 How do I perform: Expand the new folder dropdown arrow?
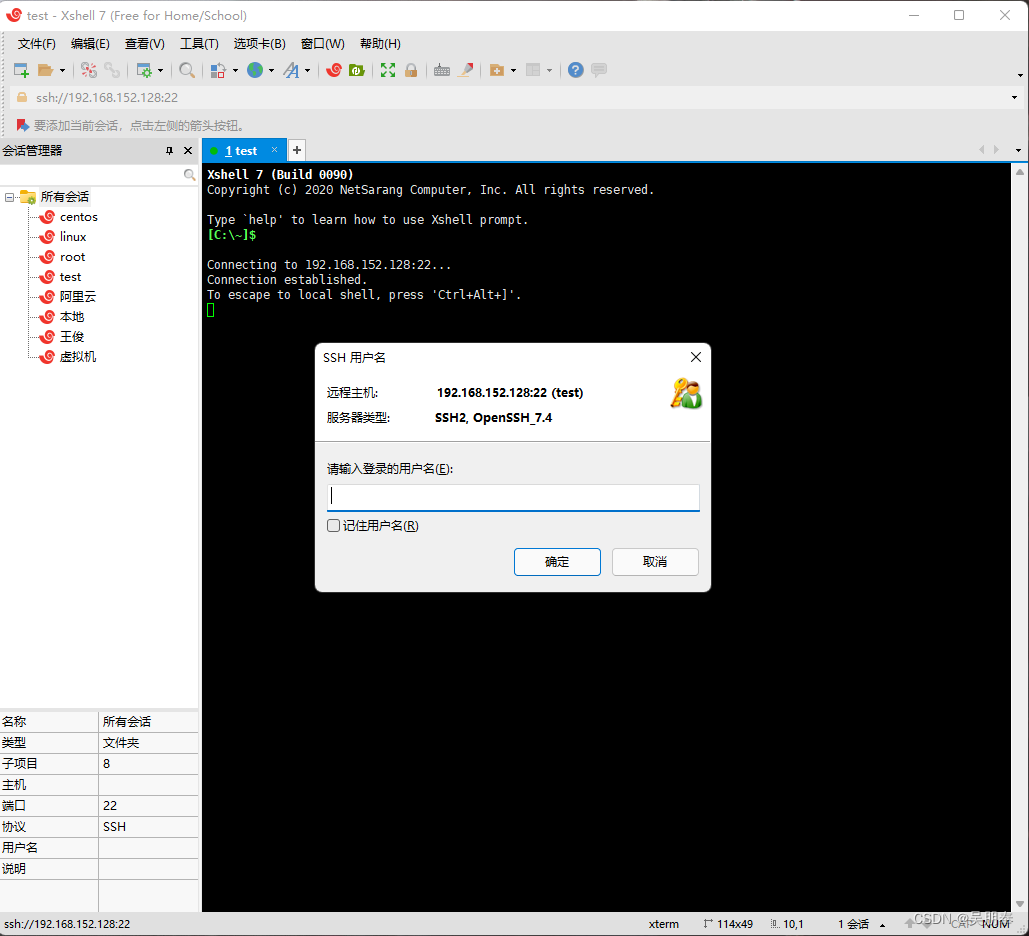point(513,70)
